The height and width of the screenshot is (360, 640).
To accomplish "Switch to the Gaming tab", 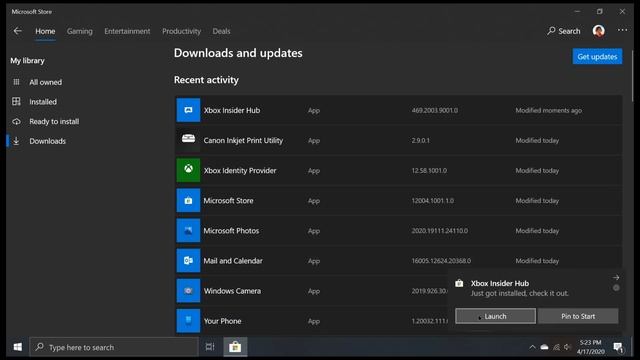I will (80, 31).
